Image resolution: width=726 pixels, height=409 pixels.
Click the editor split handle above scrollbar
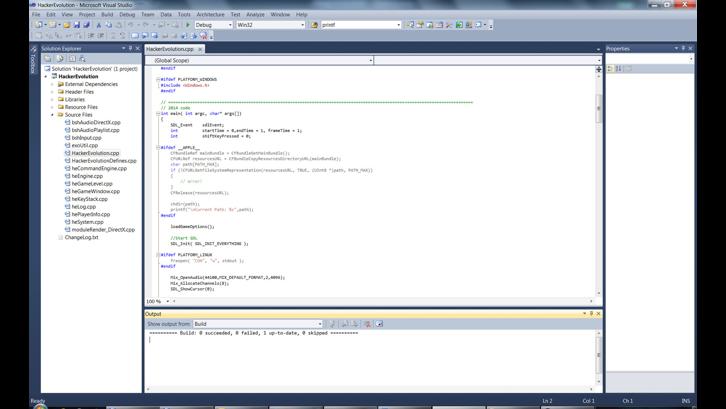point(599,69)
